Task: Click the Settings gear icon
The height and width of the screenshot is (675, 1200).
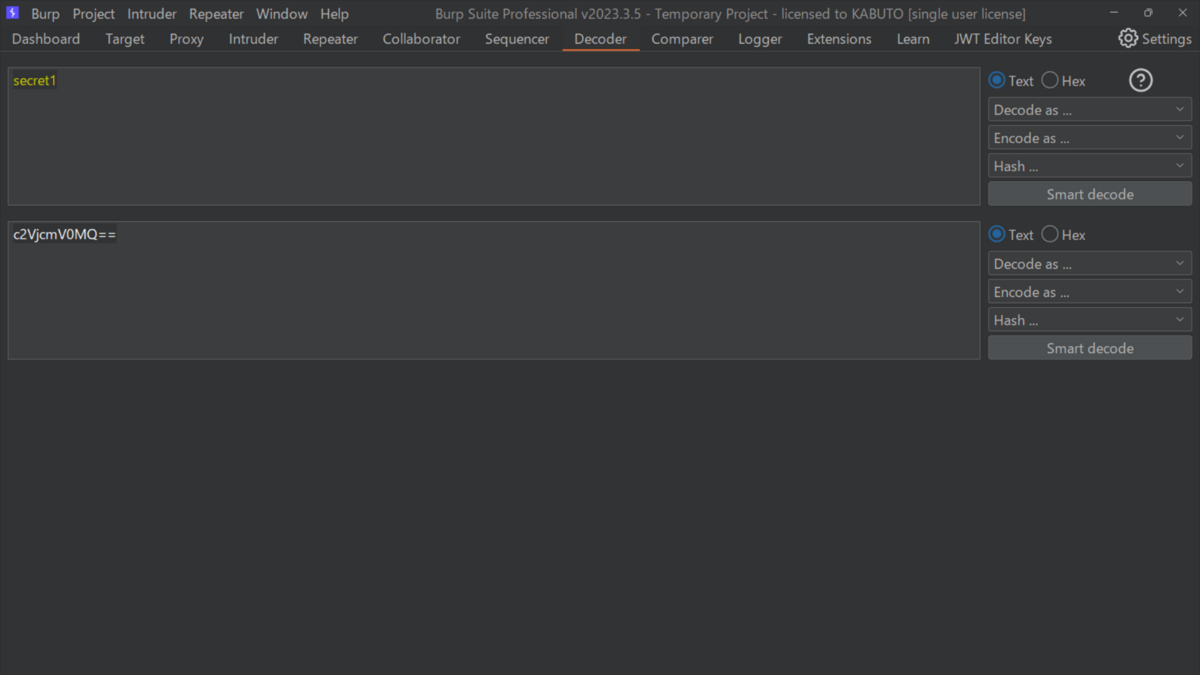Action: pos(1128,38)
